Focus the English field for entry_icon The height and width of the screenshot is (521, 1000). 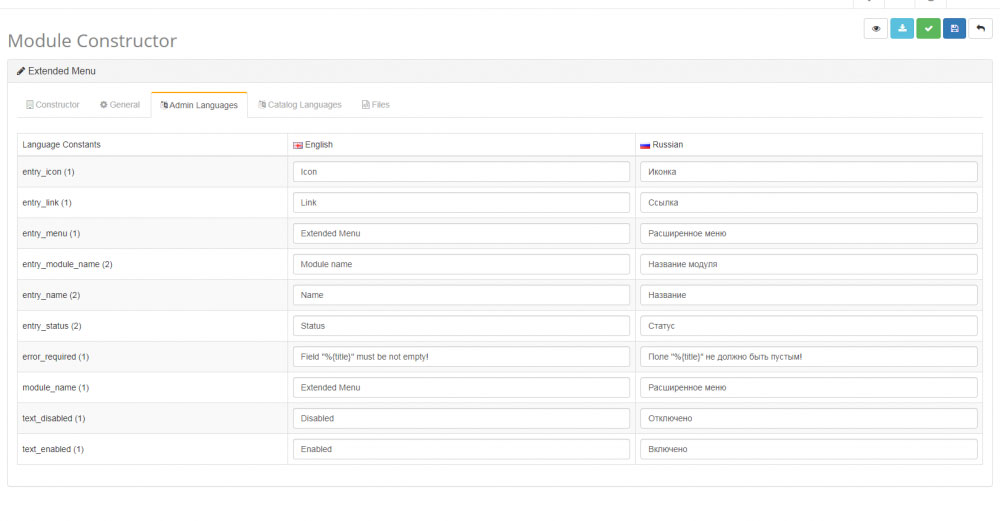[x=461, y=172]
